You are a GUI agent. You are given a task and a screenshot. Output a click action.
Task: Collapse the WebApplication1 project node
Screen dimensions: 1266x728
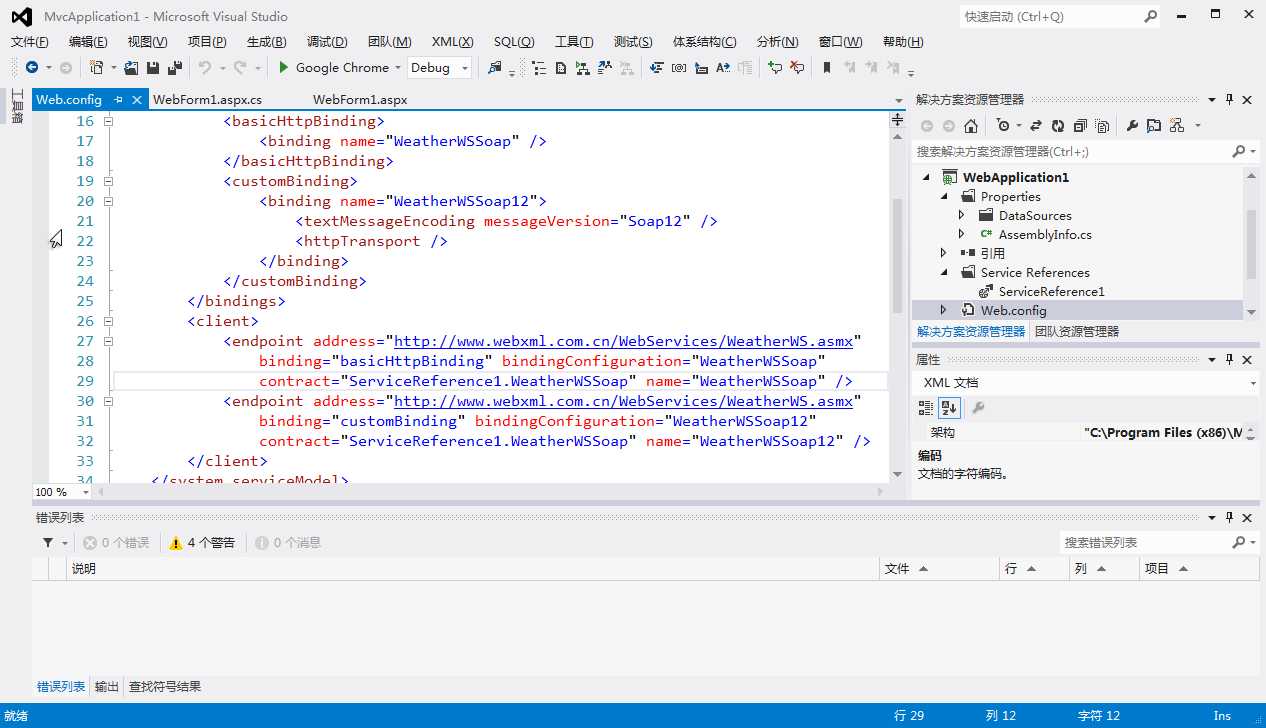point(925,177)
